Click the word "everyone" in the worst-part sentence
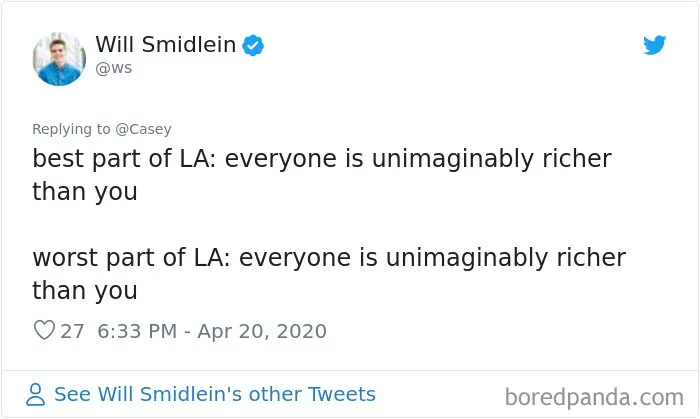The image size is (700, 419). tap(295, 259)
